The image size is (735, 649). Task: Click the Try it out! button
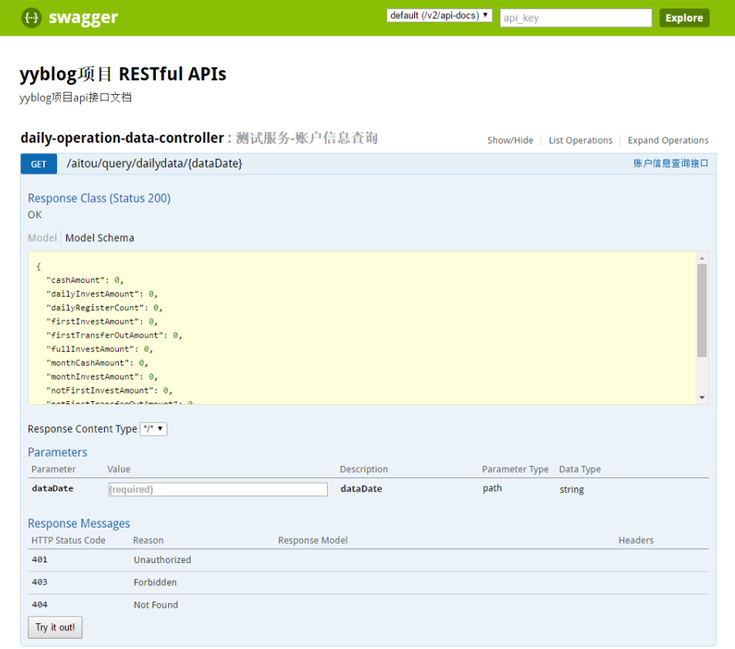(55, 627)
